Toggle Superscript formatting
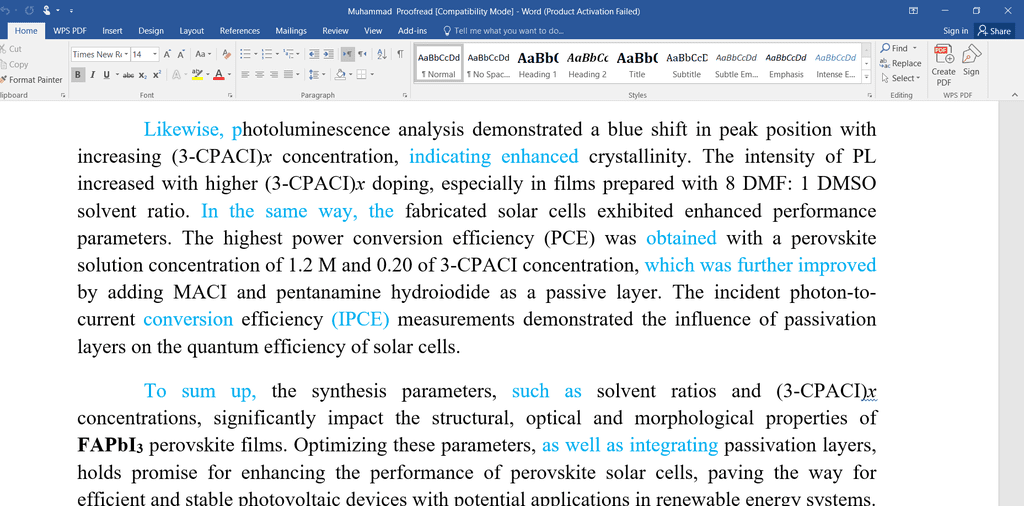Image resolution: width=1024 pixels, height=506 pixels. [156, 74]
